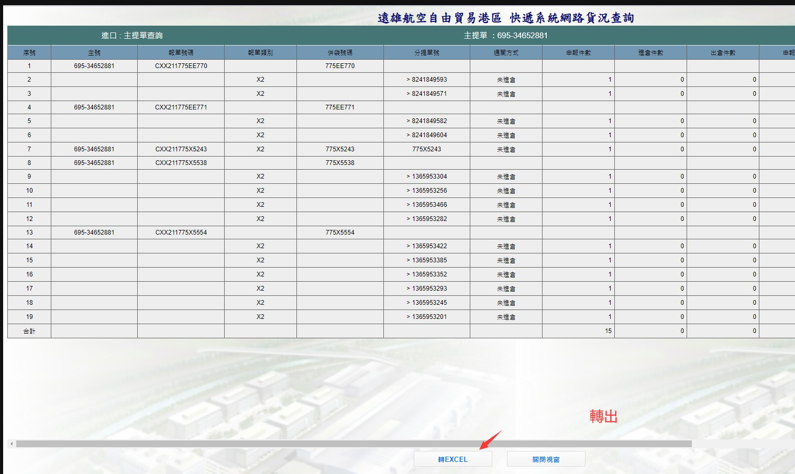
Task: Select the 序號 column header
Action: [x=29, y=52]
